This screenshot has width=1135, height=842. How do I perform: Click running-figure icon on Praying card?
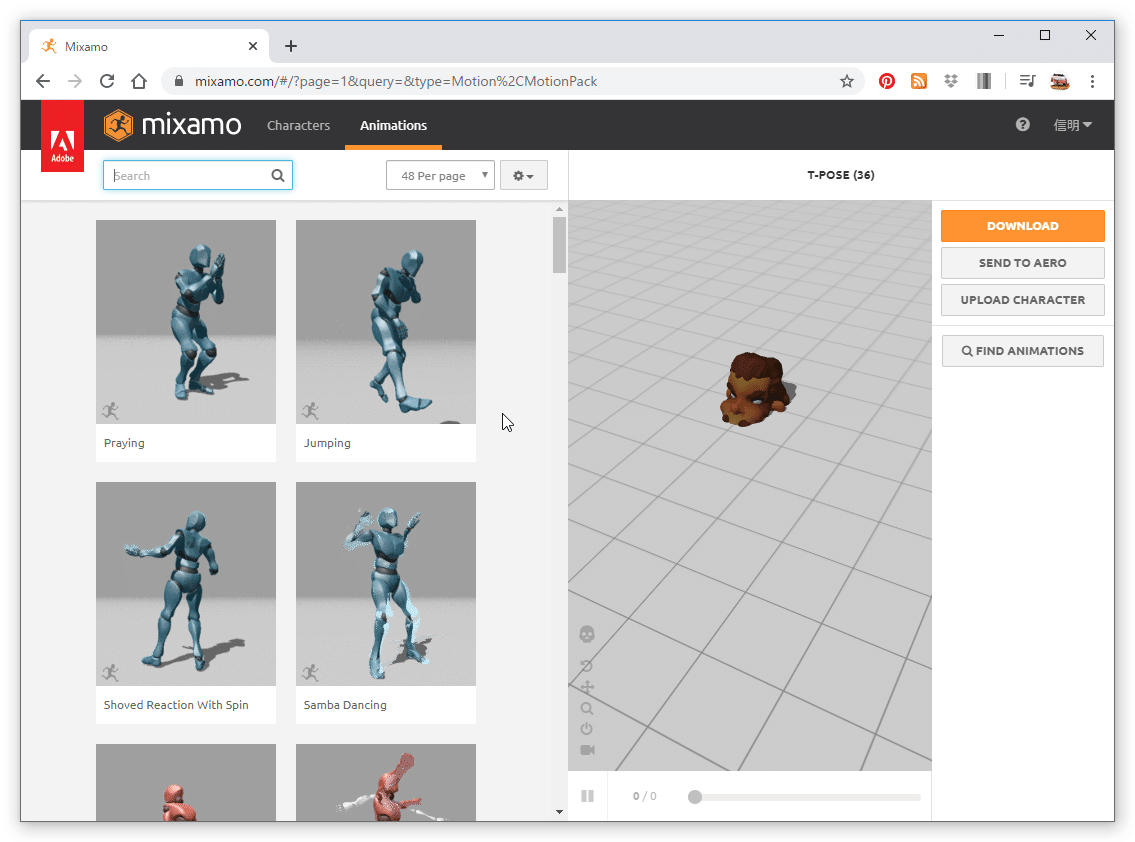click(x=111, y=411)
